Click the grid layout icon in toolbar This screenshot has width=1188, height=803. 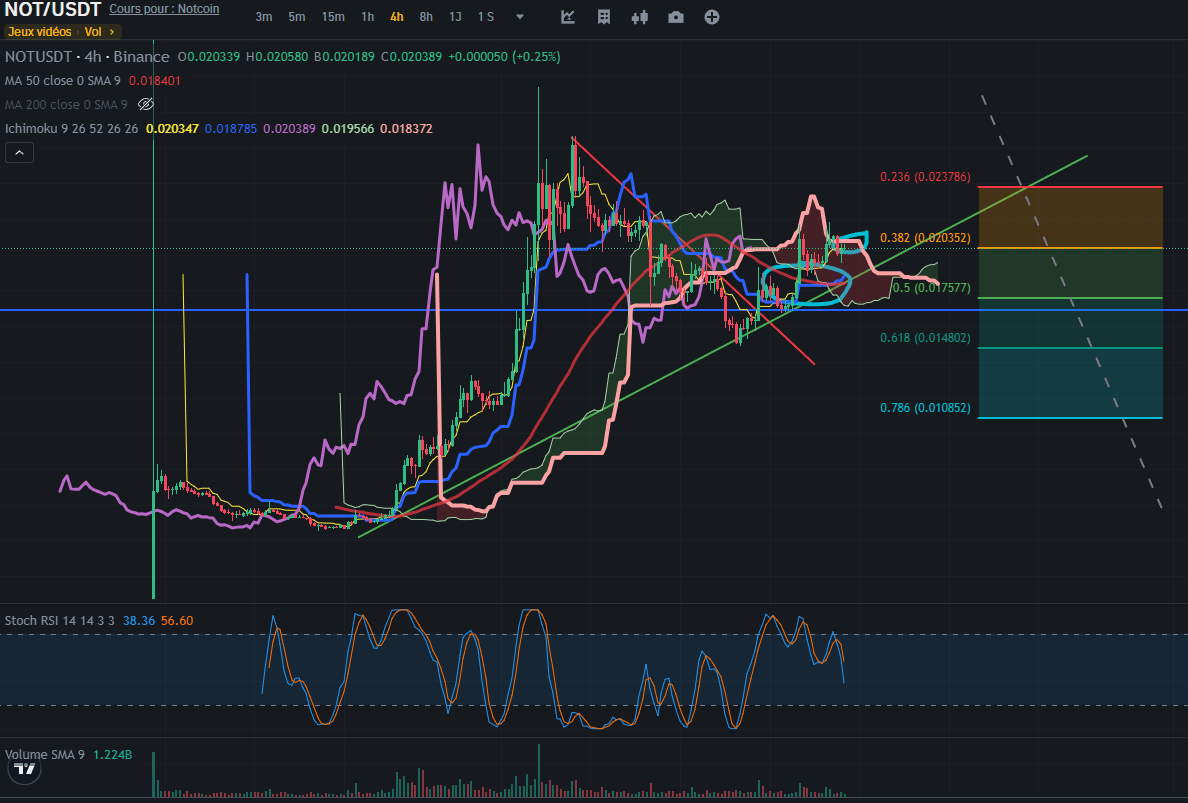coord(604,17)
